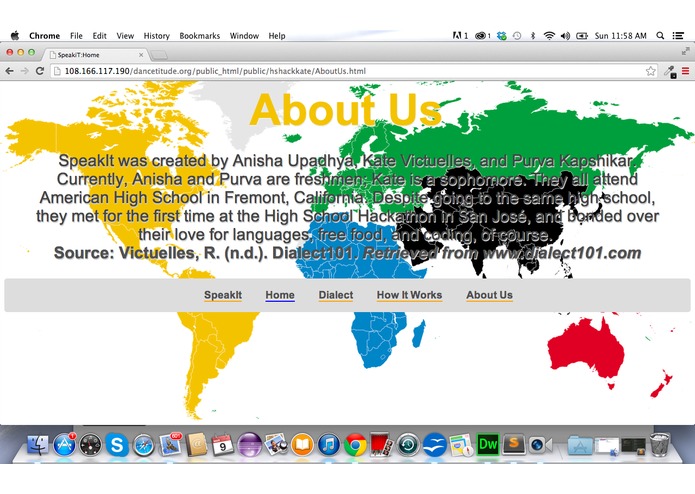Viewport: 695px width, 494px height.
Task: Open the purple sphere dock icon
Action: pos(249,445)
